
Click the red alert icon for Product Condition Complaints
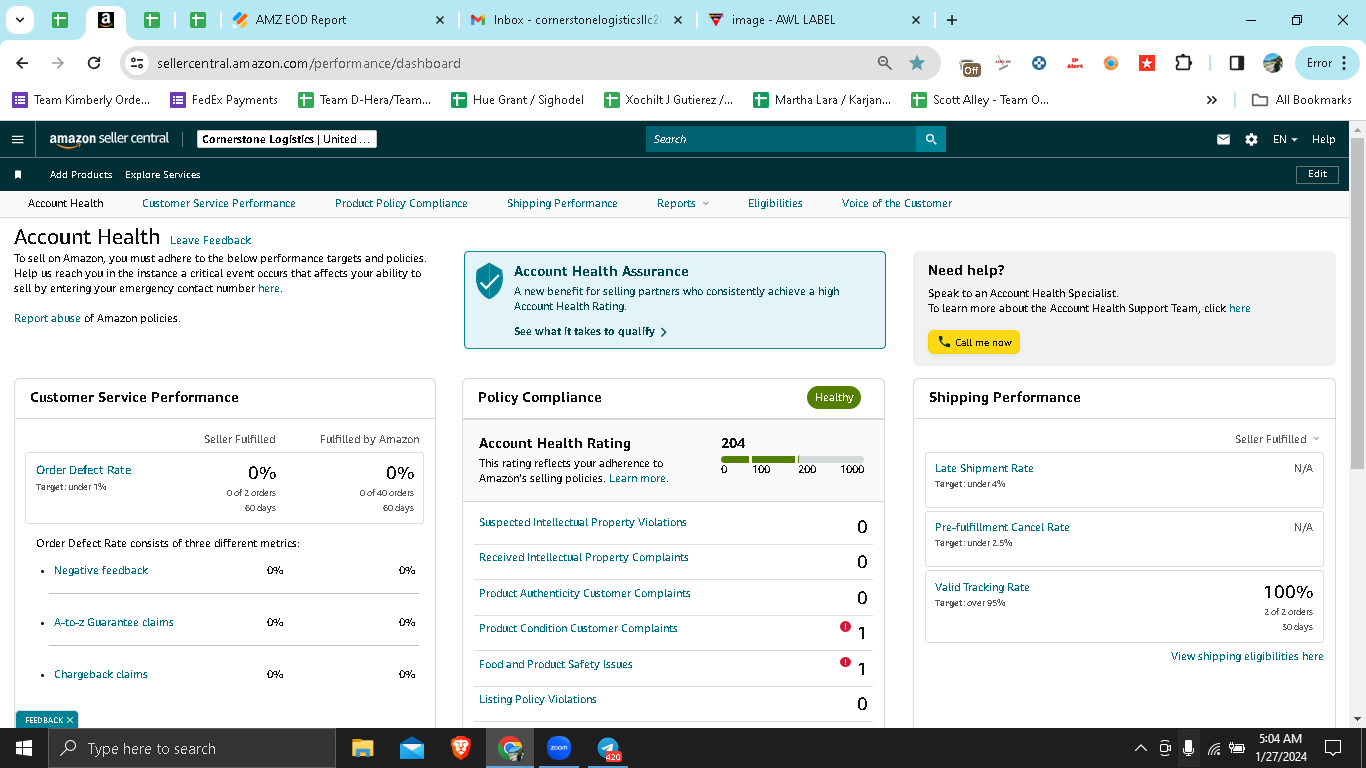pyautogui.click(x=845, y=627)
